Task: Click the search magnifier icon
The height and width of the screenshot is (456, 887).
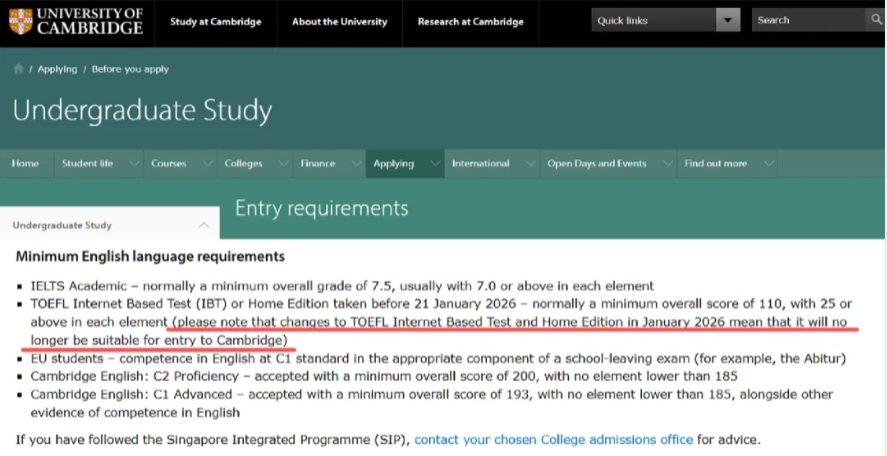Action: pyautogui.click(x=876, y=20)
